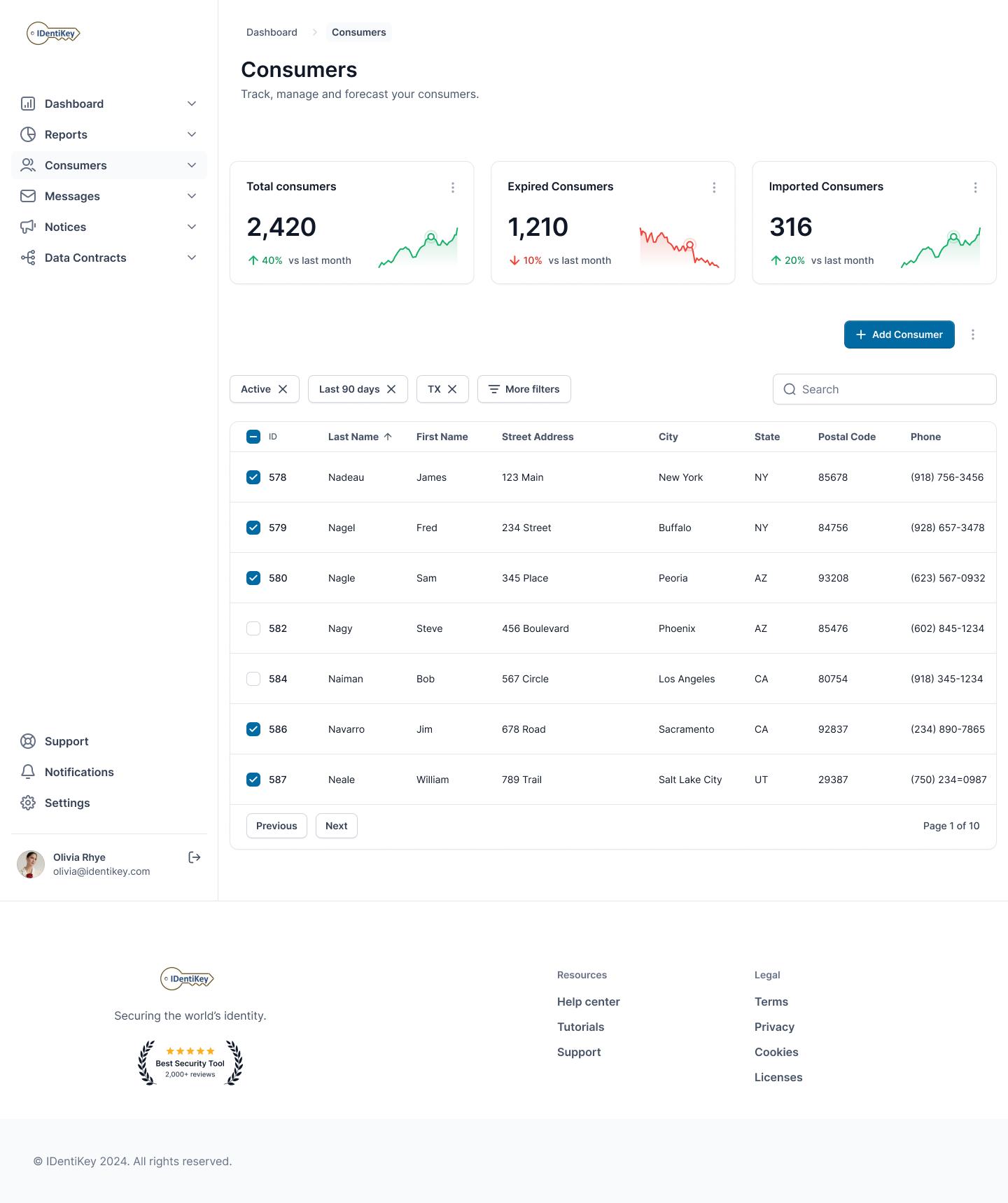Expand the Data Contracts menu chevron

coord(192,258)
